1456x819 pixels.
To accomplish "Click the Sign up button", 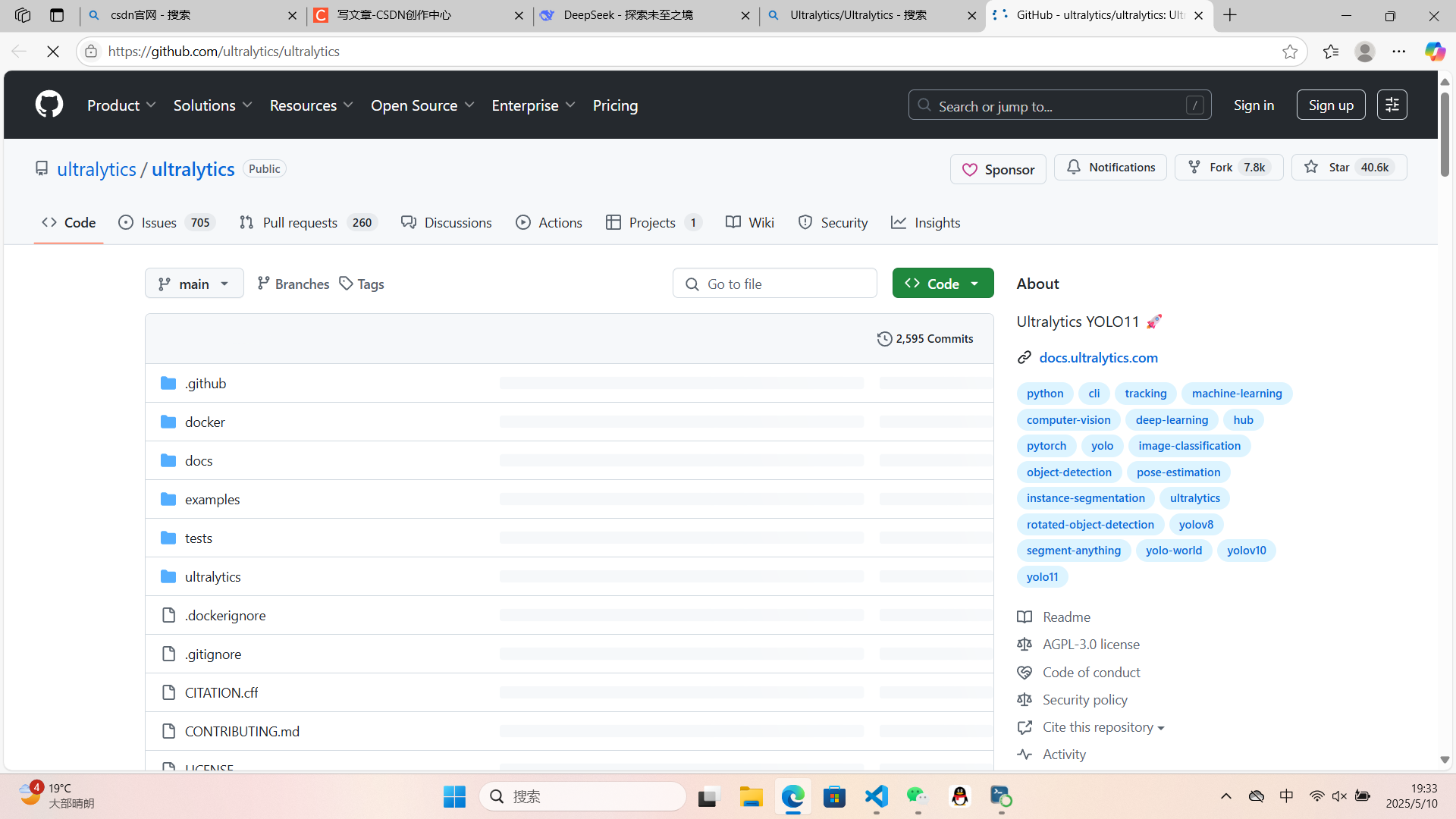I will click(1330, 105).
